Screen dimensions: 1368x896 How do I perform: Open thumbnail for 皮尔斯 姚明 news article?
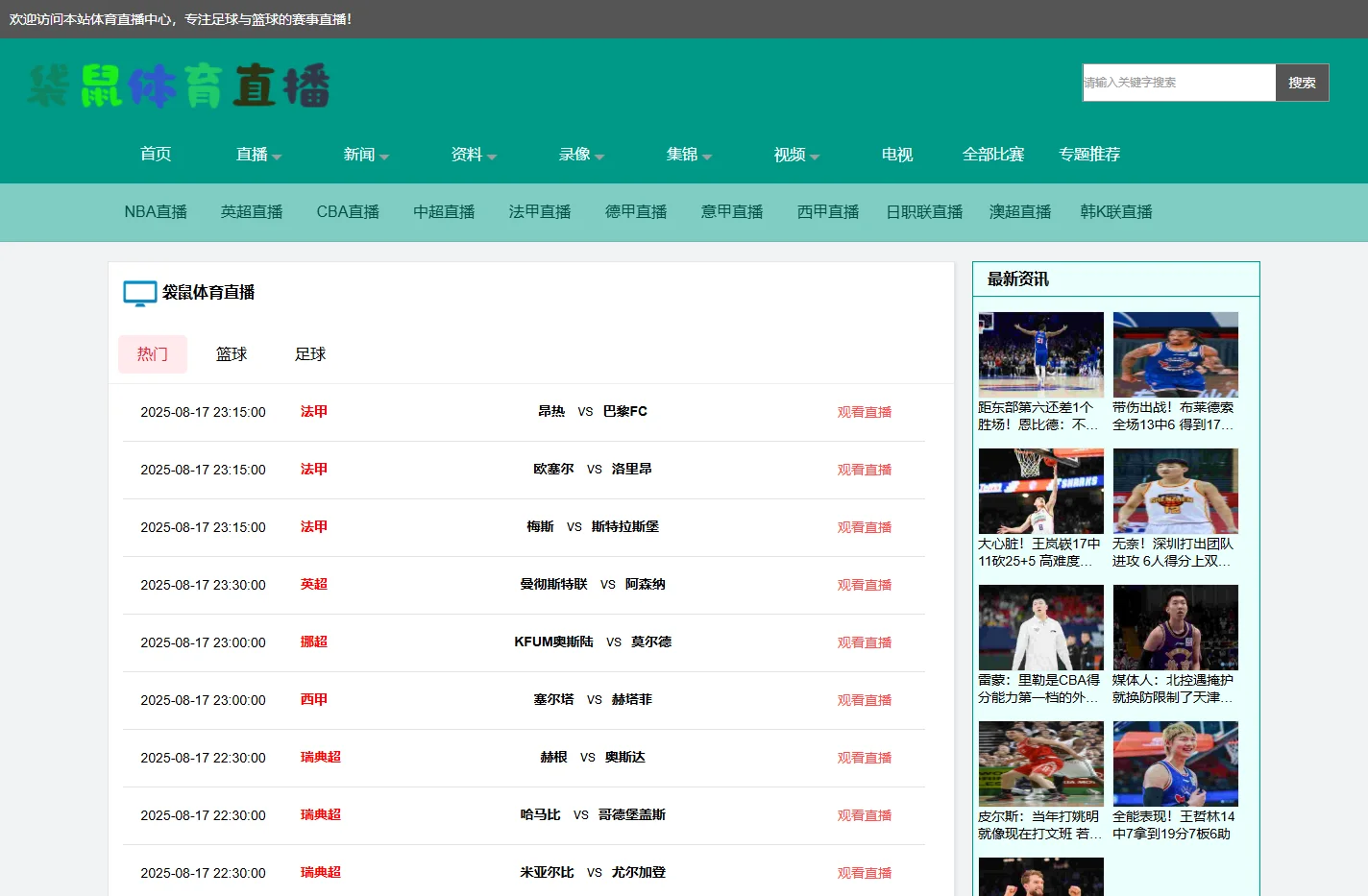click(1041, 763)
